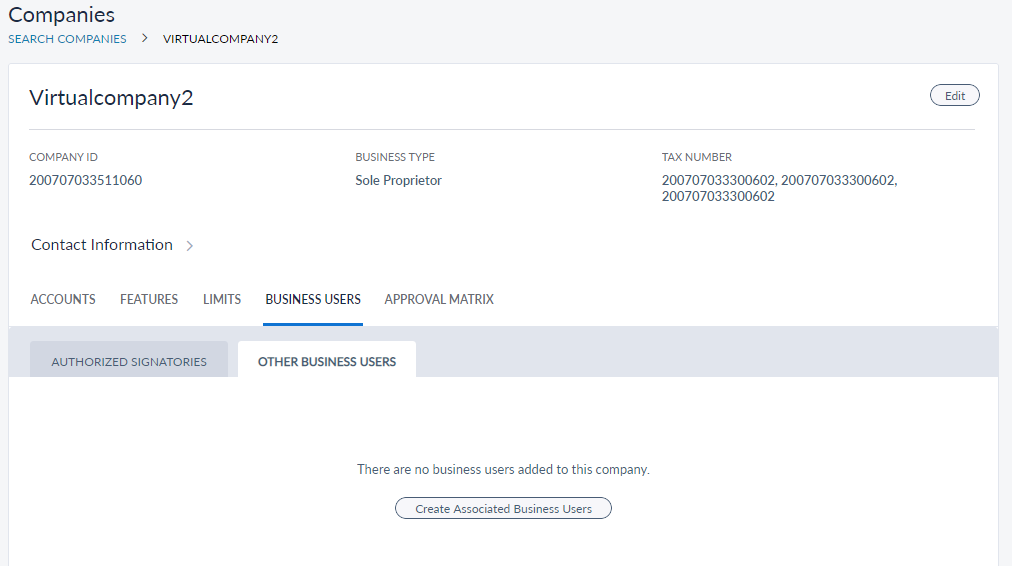Select the Limits tab
This screenshot has width=1012, height=566.
coord(222,299)
